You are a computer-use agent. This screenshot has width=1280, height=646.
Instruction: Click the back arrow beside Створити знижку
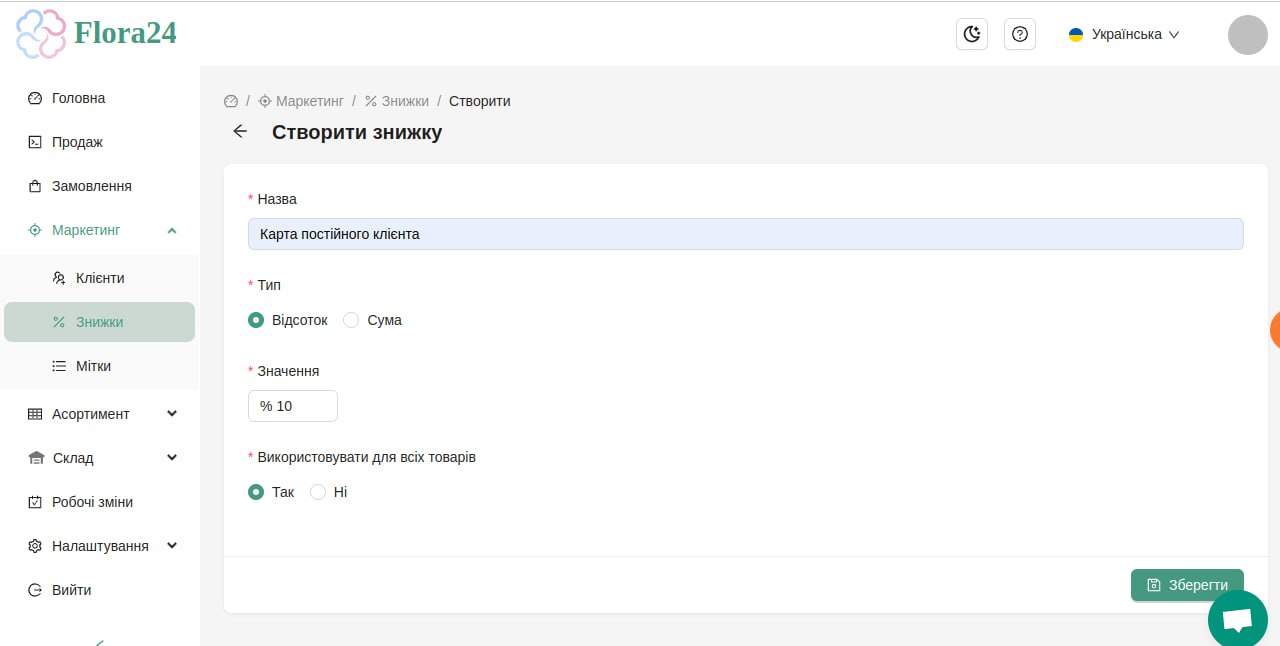240,131
